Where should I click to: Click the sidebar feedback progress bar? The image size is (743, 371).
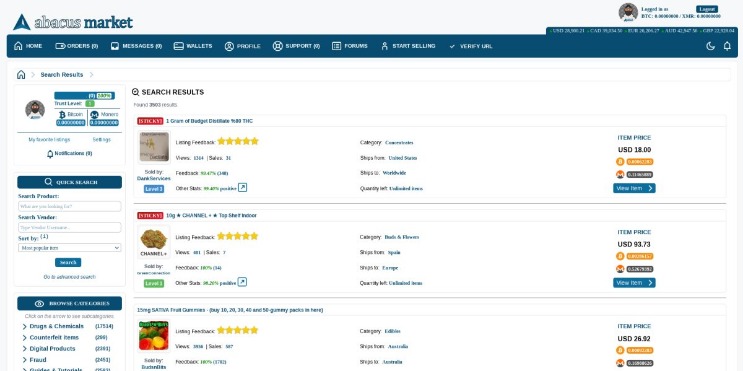[x=84, y=95]
